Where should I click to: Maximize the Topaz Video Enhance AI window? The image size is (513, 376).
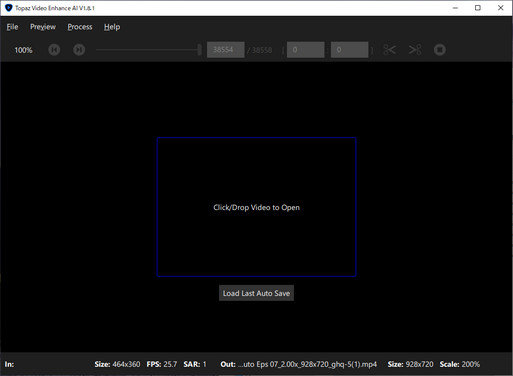478,8
